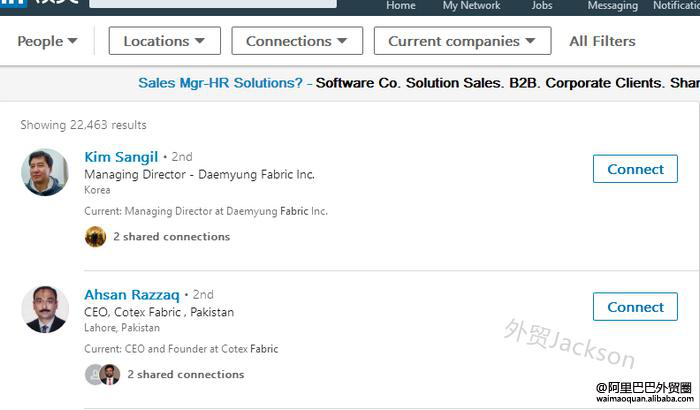Click the 'Korea' location text
Screen dimensions: 700x410
pyautogui.click(x=97, y=190)
